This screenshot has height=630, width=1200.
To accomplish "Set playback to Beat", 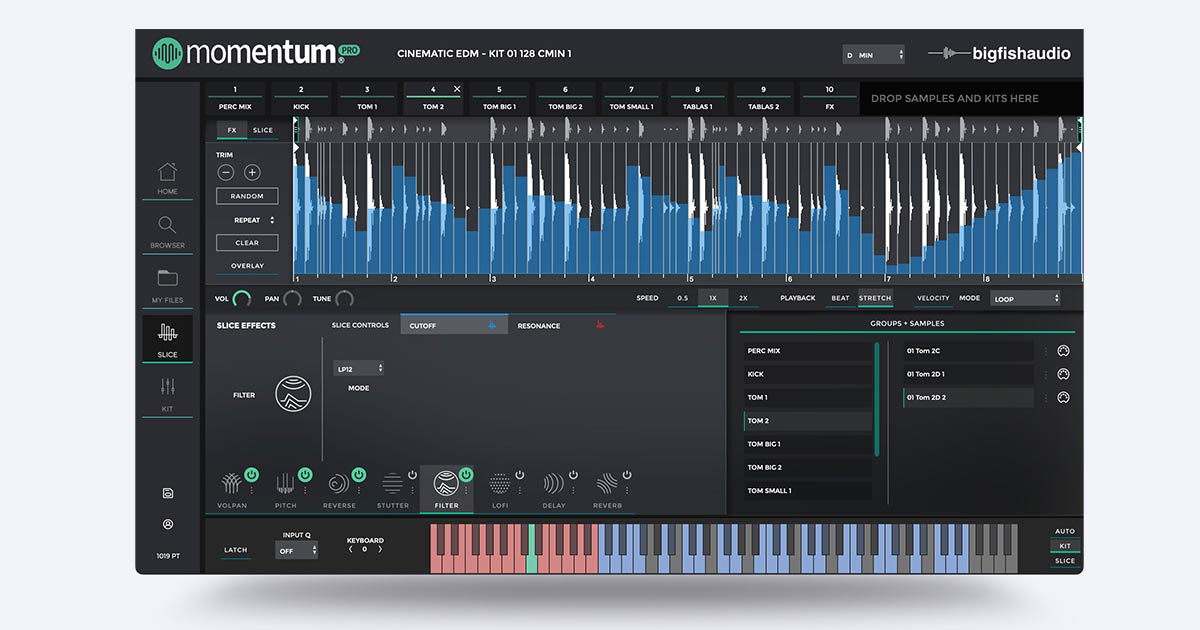I will click(840, 298).
